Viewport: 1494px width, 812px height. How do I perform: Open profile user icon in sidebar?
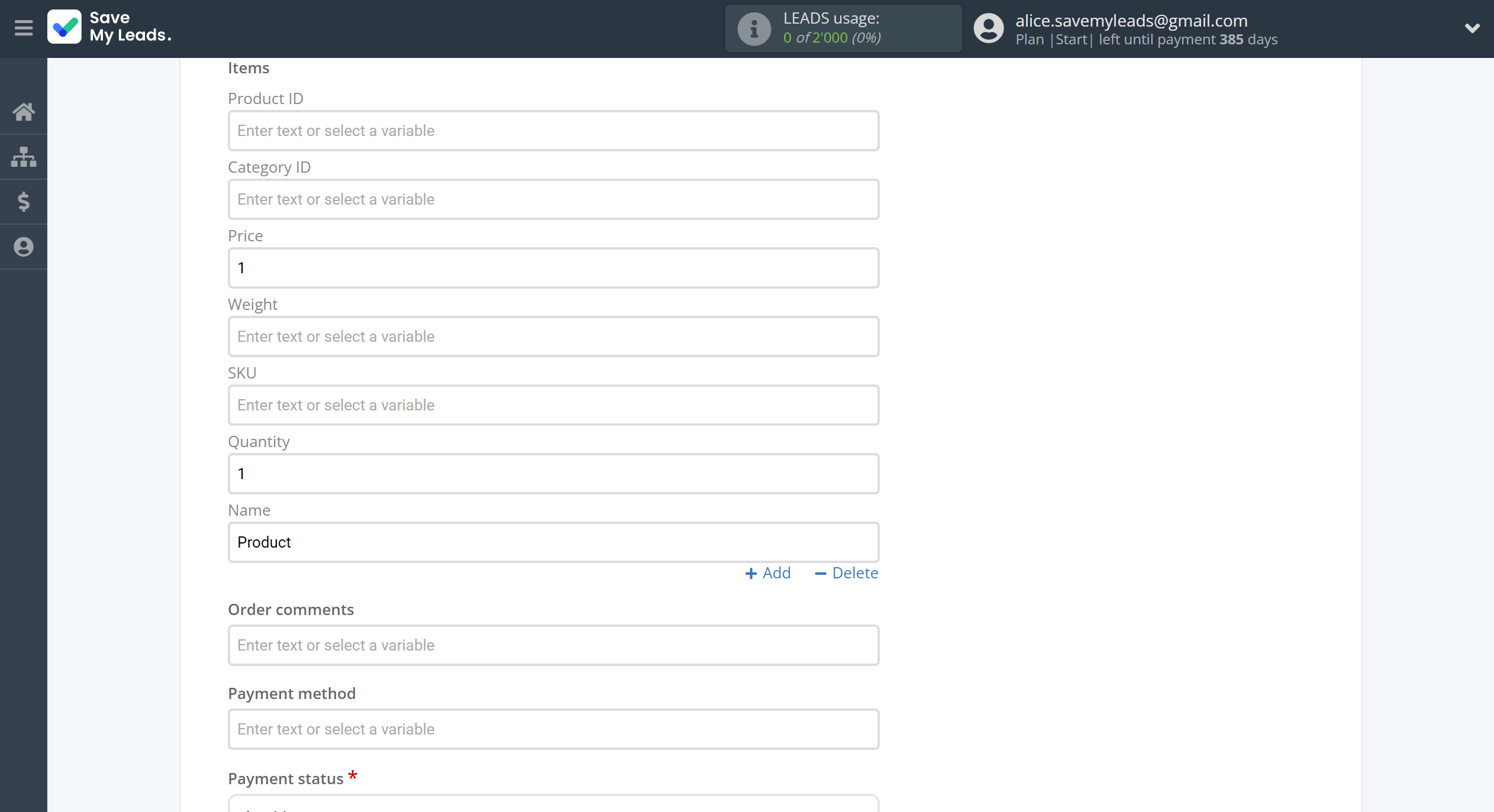(24, 247)
